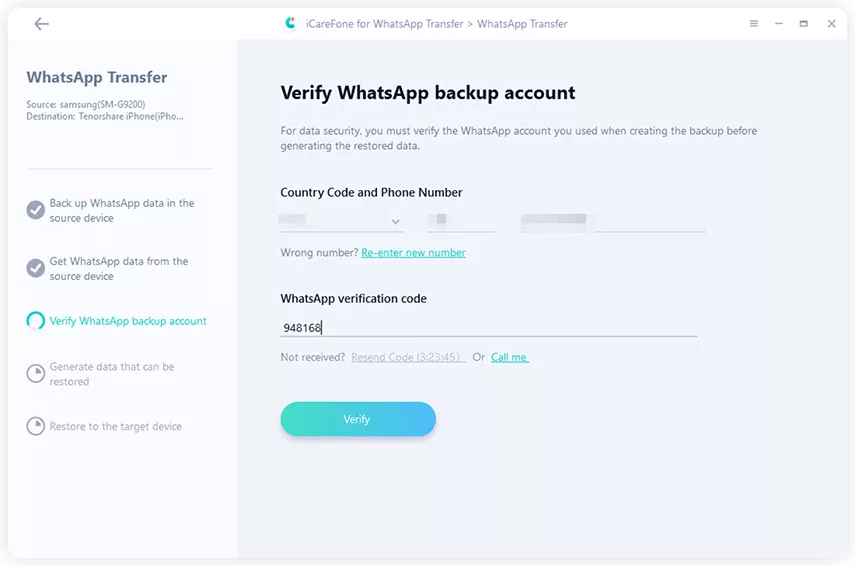Maximize the iCareFone window
The image size is (855, 566).
[x=804, y=24]
